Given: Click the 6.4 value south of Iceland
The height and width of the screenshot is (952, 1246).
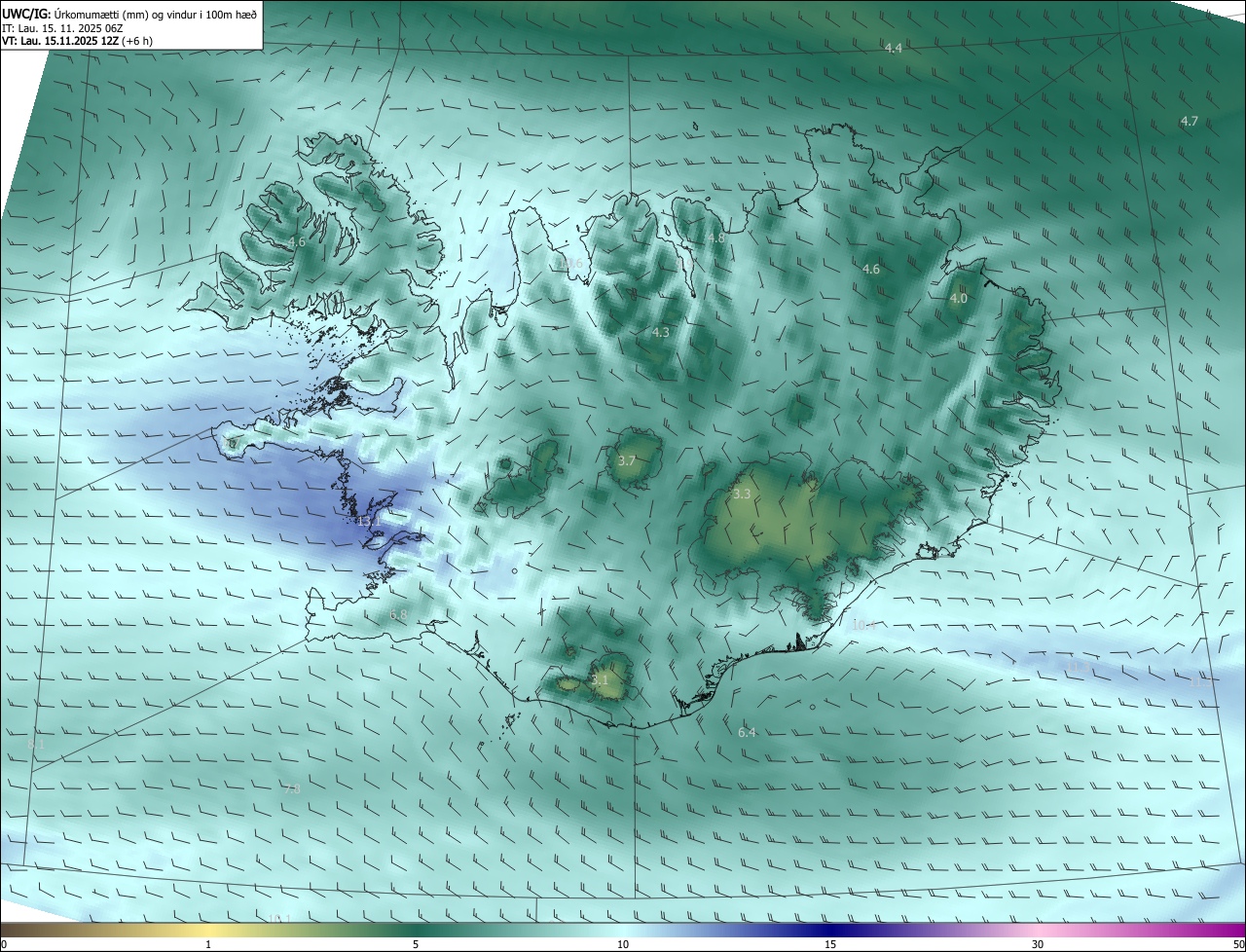Looking at the screenshot, I should [x=747, y=732].
